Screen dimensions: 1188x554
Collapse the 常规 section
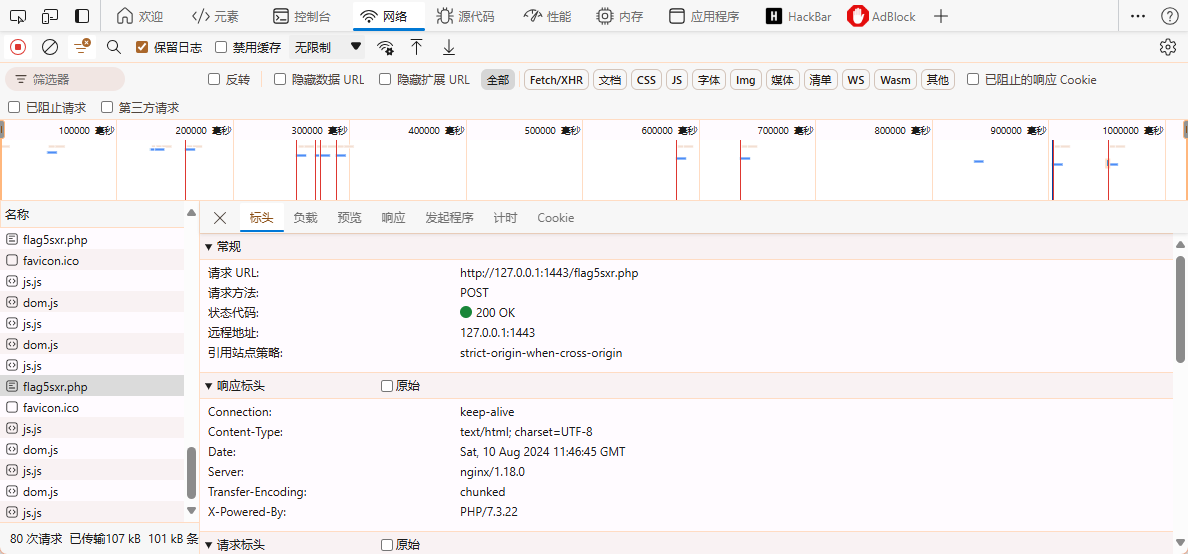pyautogui.click(x=209, y=247)
